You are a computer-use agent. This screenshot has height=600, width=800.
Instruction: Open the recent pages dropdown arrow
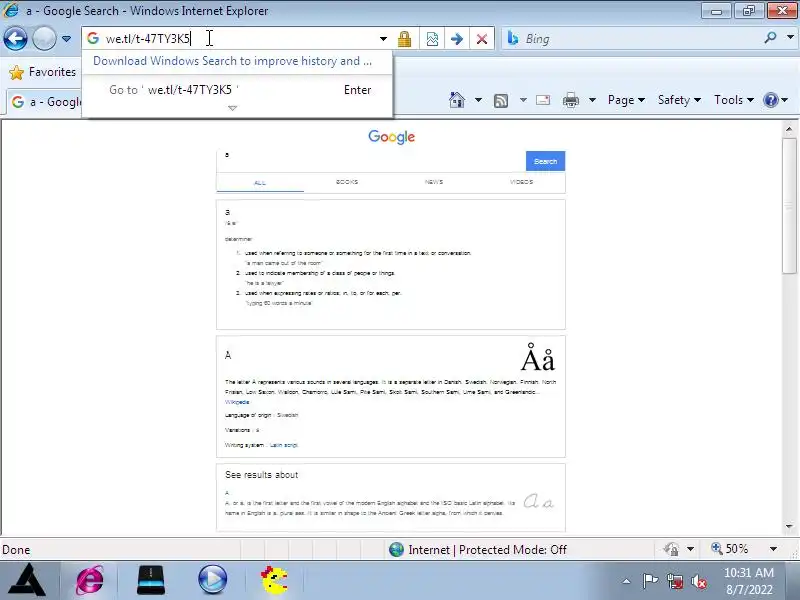[66, 39]
